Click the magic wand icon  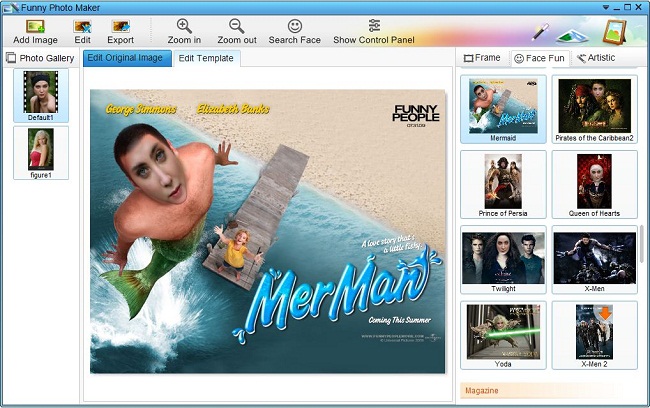[x=540, y=32]
